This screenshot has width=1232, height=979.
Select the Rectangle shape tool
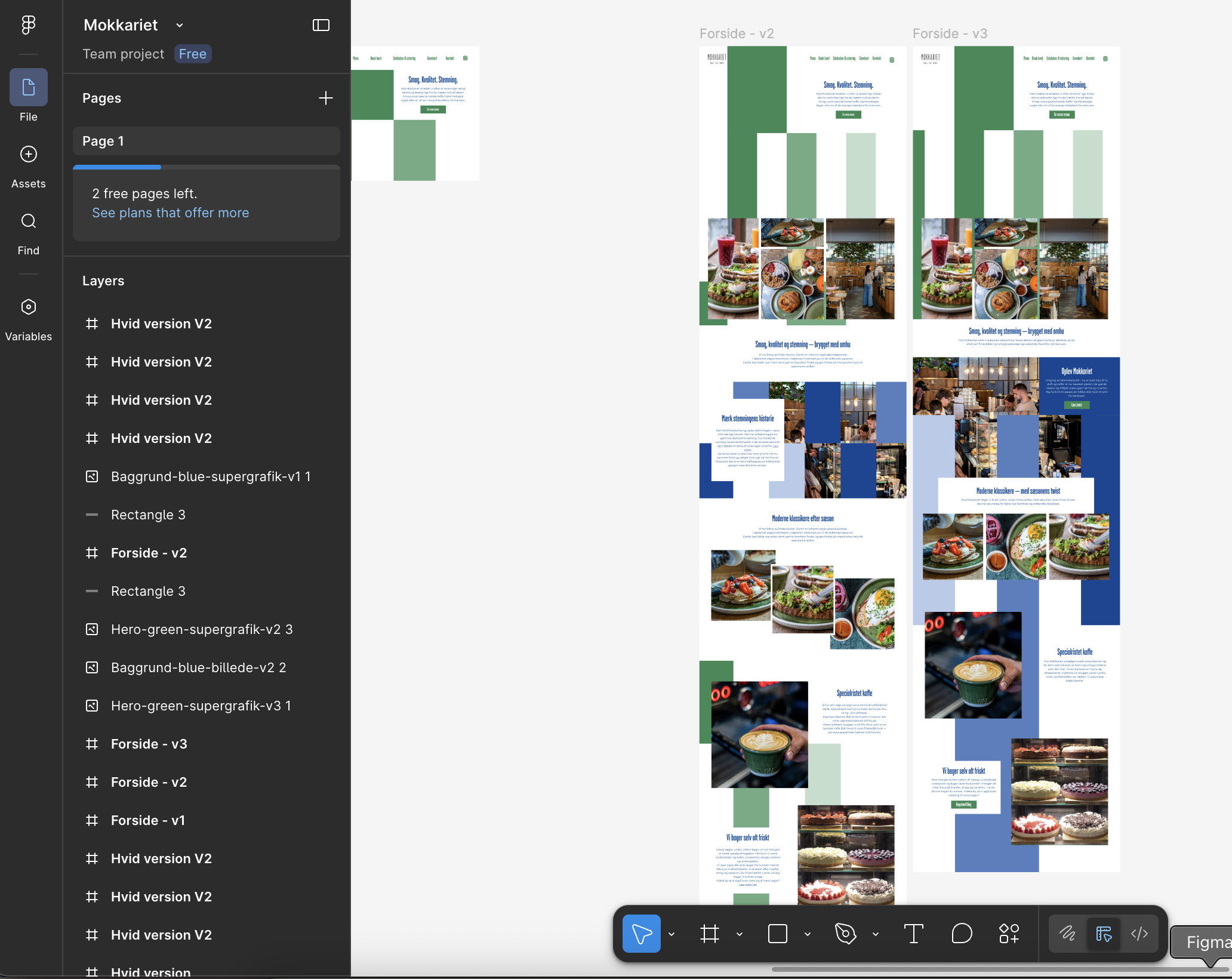(778, 934)
